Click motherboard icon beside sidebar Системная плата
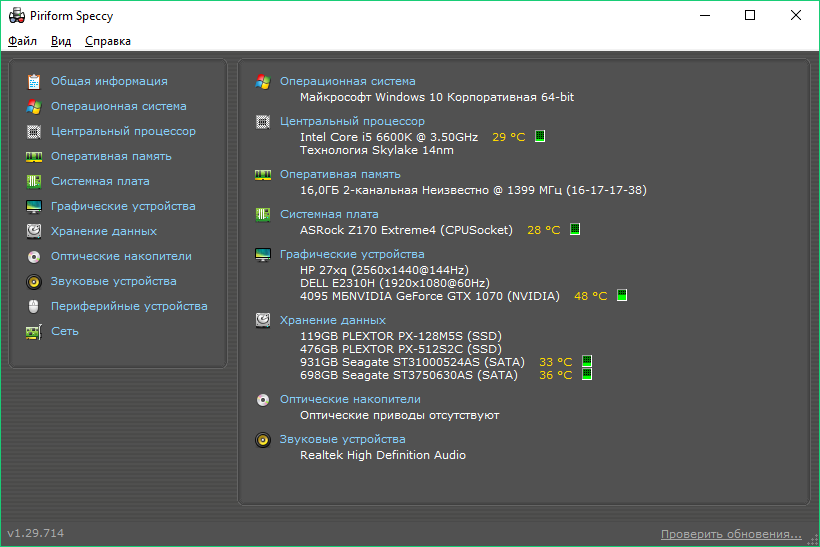Image resolution: width=820 pixels, height=547 pixels. [34, 181]
